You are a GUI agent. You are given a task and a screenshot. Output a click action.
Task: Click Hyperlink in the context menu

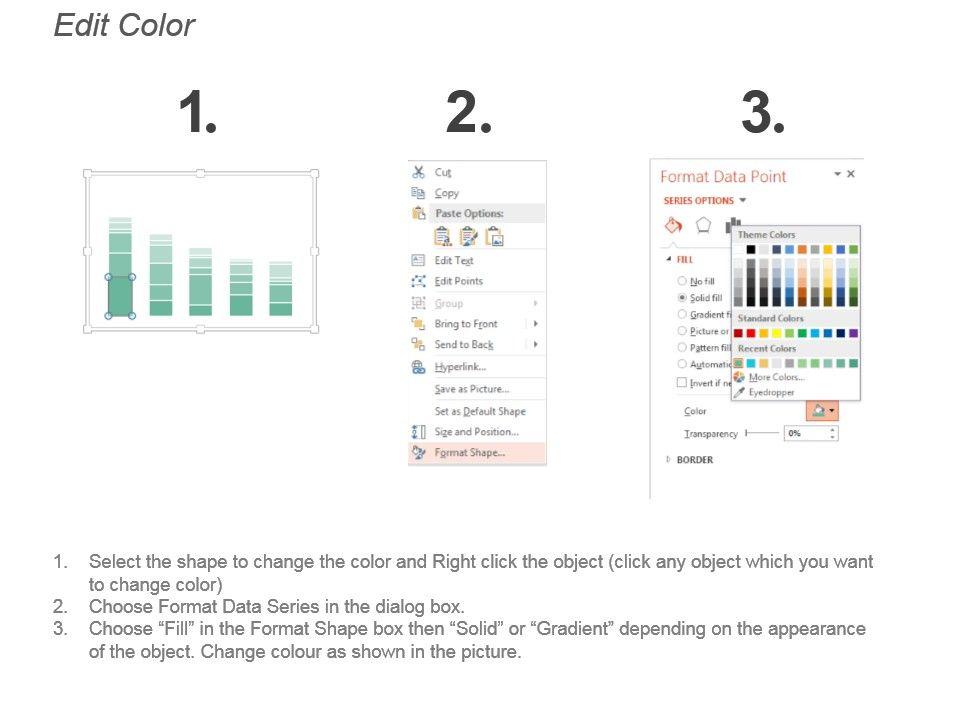[460, 367]
